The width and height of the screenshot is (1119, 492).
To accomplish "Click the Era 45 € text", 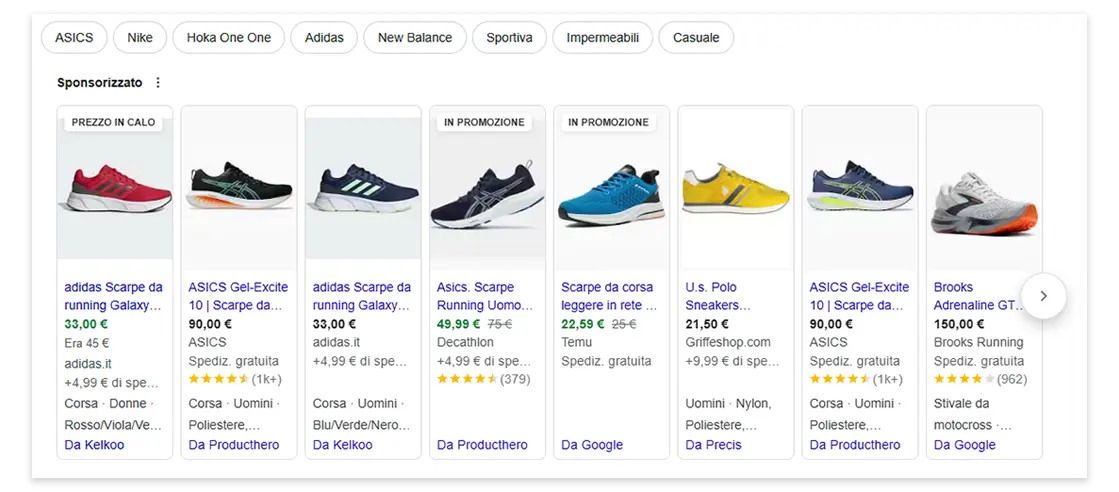I will (x=87, y=343).
